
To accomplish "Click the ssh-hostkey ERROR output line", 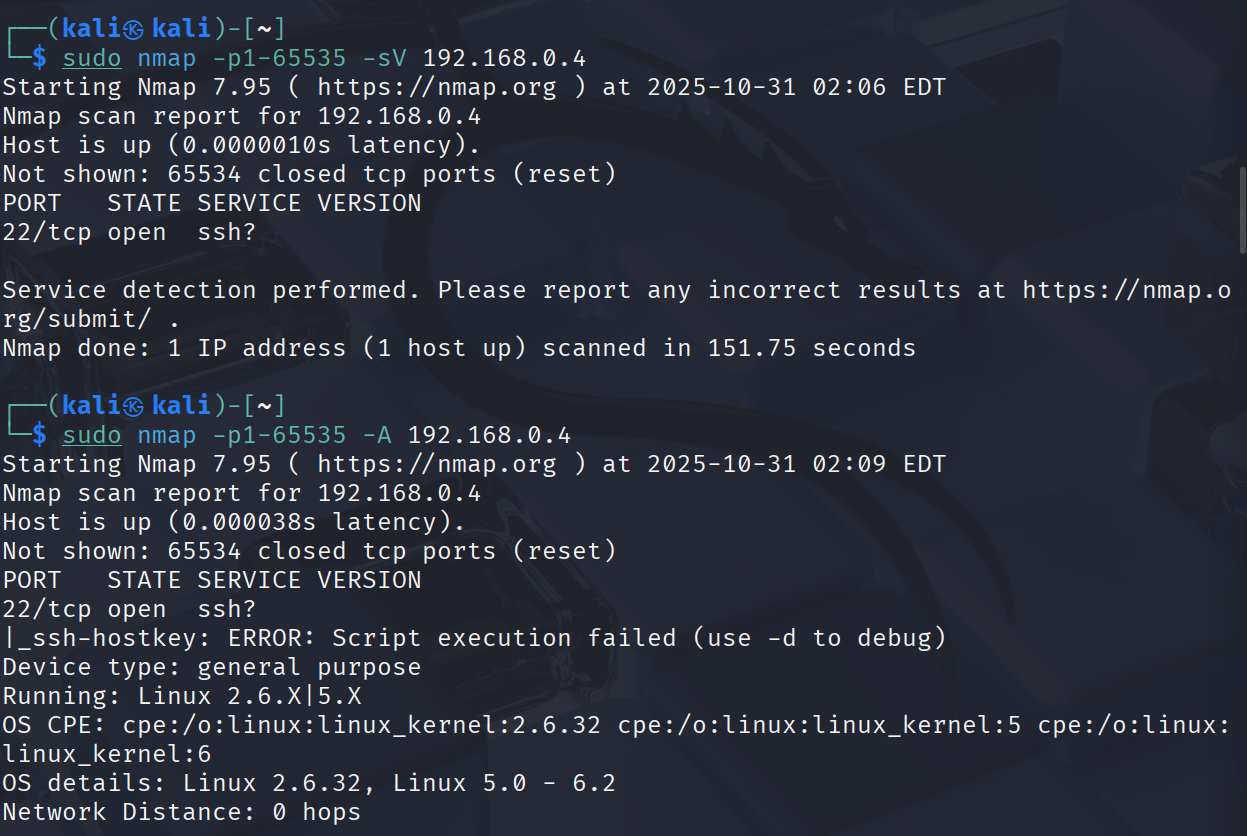I will tap(474, 638).
